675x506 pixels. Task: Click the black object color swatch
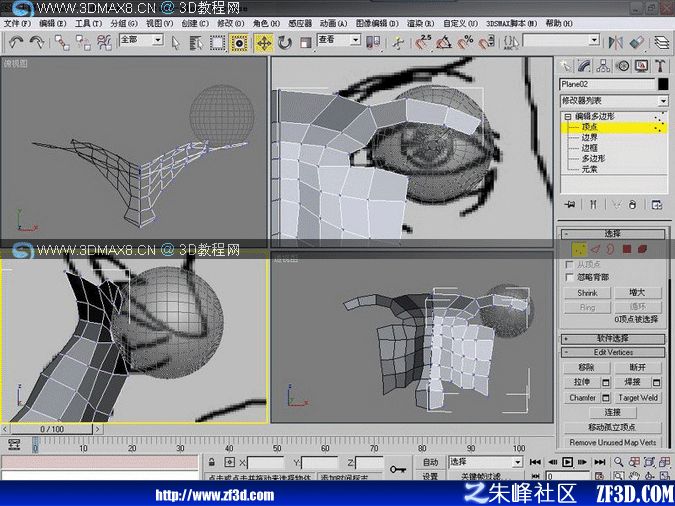[x=663, y=84]
